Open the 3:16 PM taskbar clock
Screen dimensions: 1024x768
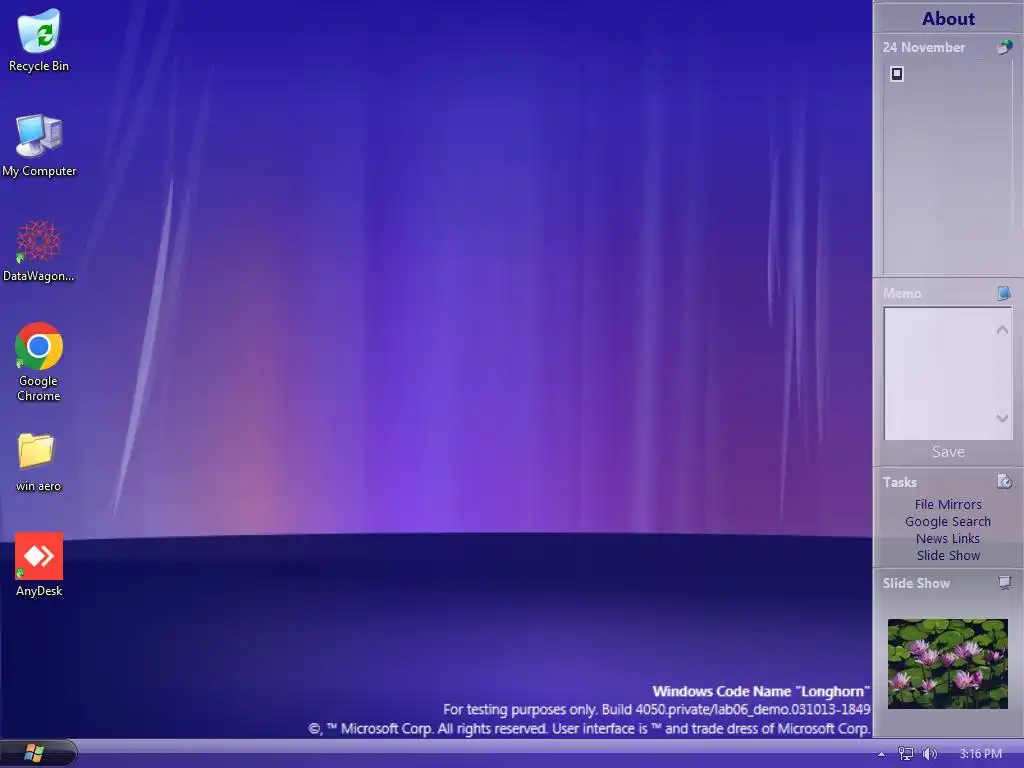tap(980, 754)
